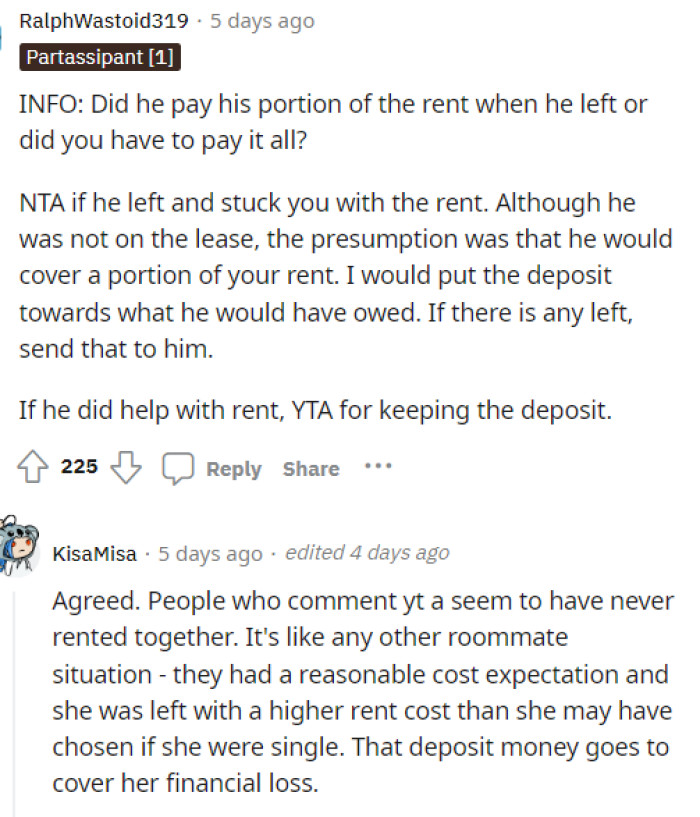Screen dimensions: 700x817
Task: Click the speech bubble reply icon
Action: click(x=180, y=466)
